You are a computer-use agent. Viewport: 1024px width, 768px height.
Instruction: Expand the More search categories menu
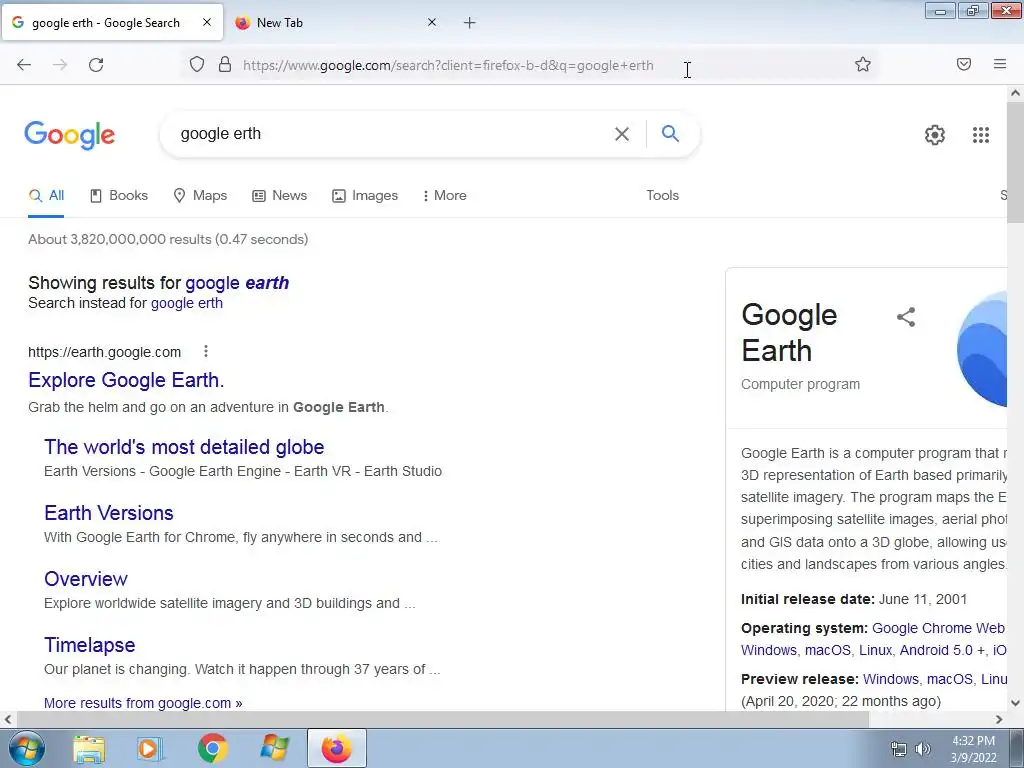coord(445,195)
